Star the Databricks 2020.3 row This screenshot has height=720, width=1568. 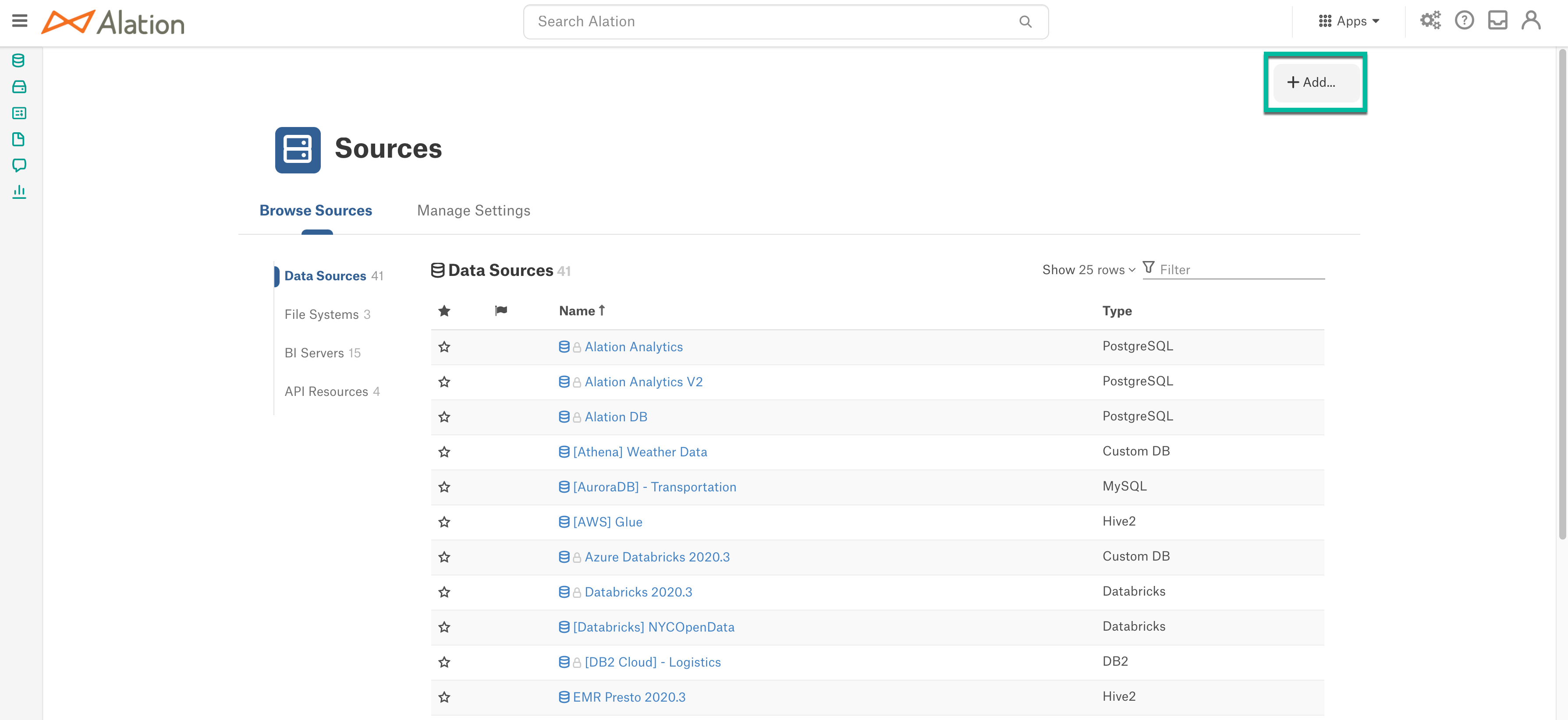pyautogui.click(x=444, y=592)
